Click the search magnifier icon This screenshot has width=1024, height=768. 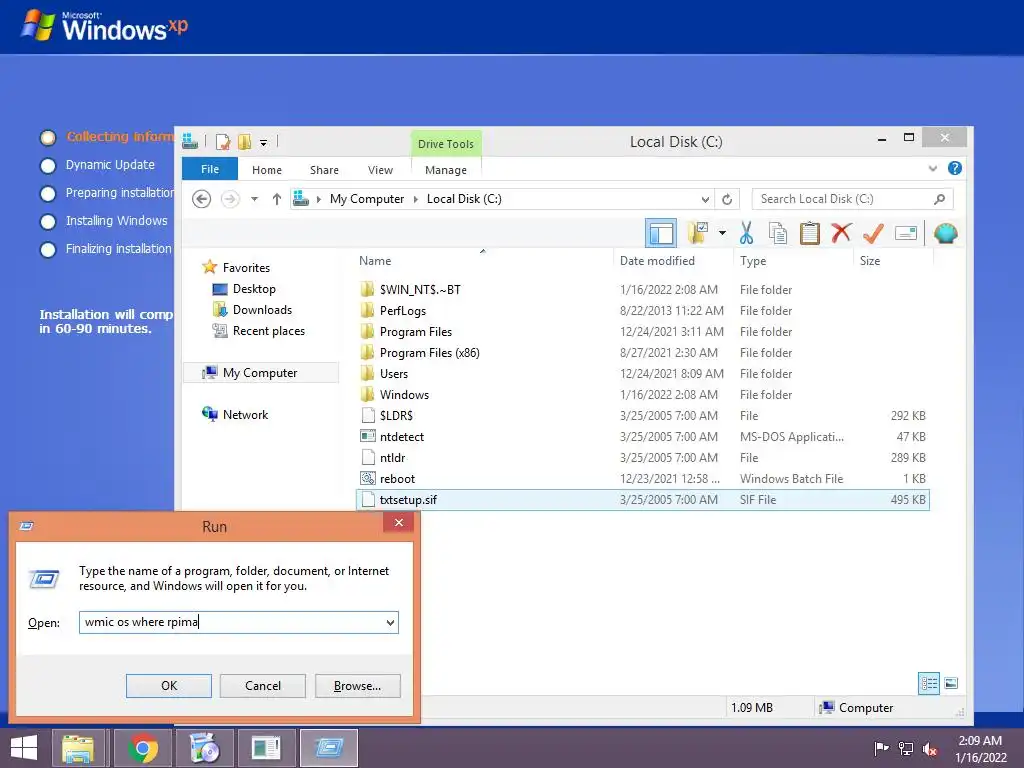939,199
